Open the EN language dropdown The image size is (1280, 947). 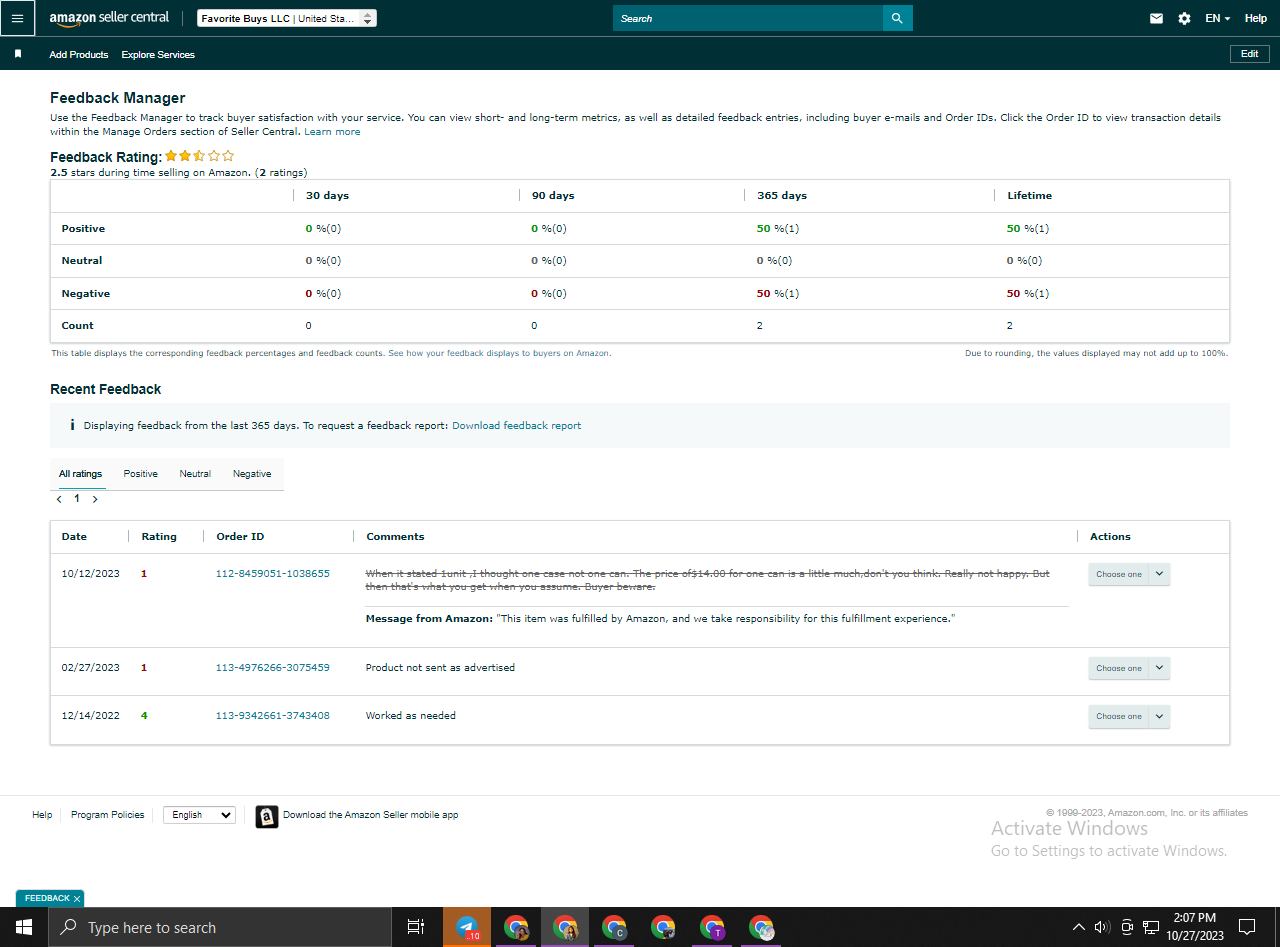coord(1217,18)
